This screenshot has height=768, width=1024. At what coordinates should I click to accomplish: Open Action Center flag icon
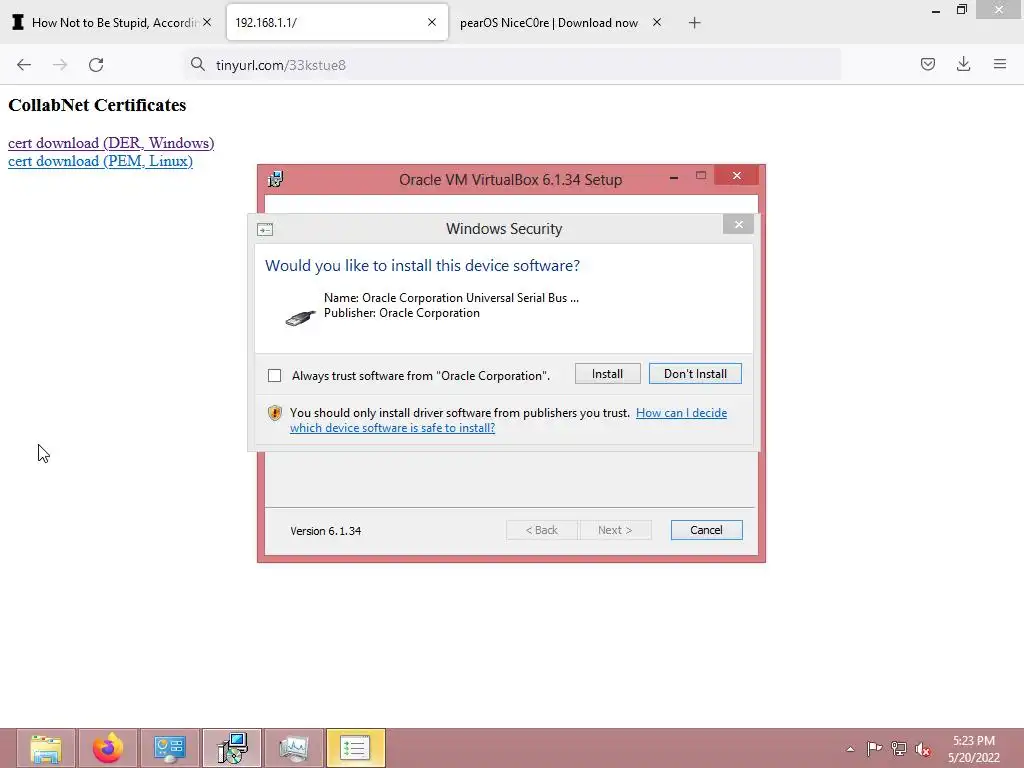874,748
